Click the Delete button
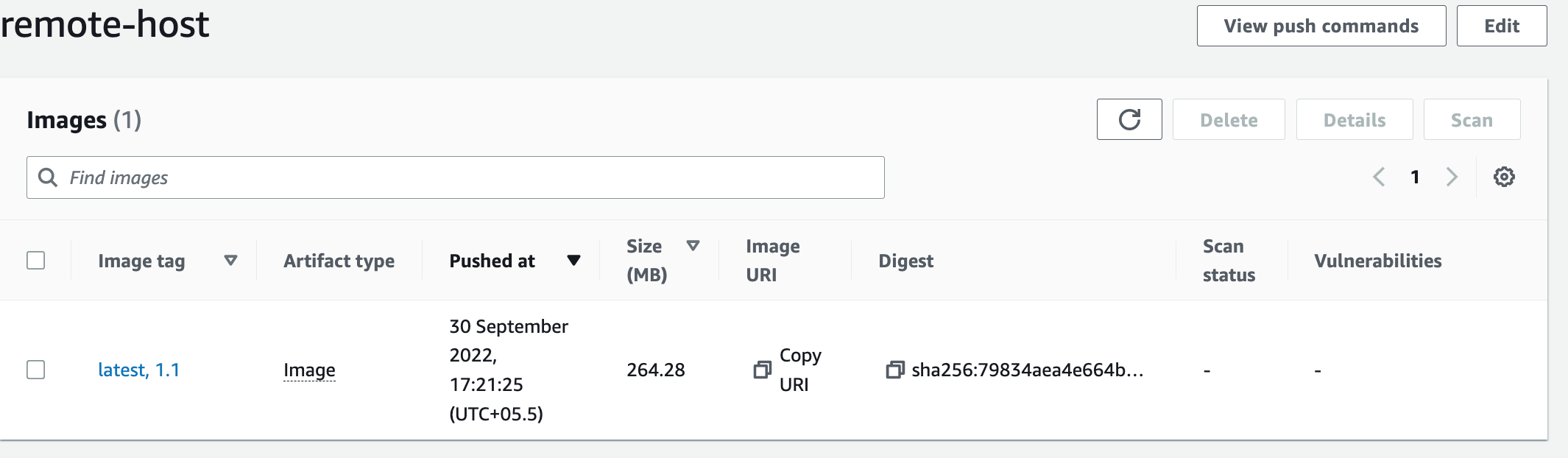This screenshot has width=1568, height=458. pos(1229,119)
